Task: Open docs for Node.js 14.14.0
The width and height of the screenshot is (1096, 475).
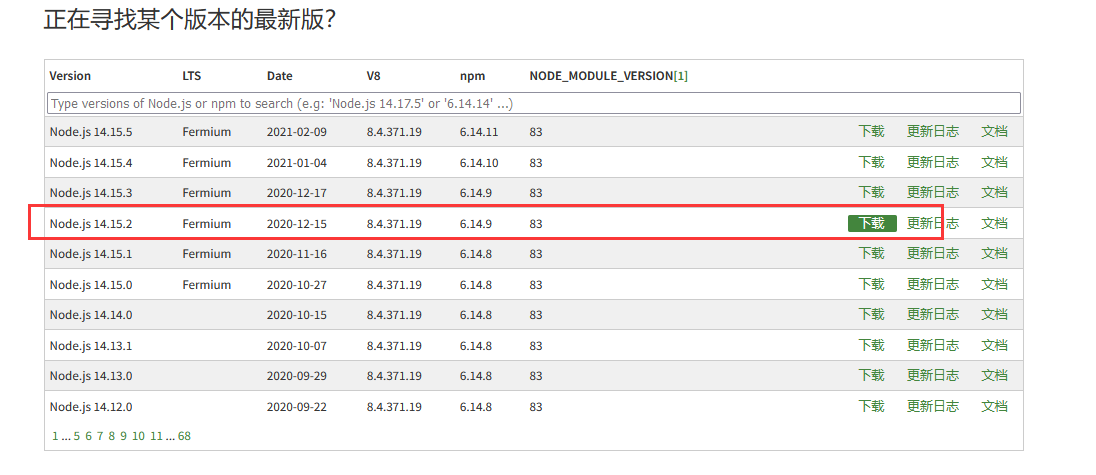Action: point(995,315)
